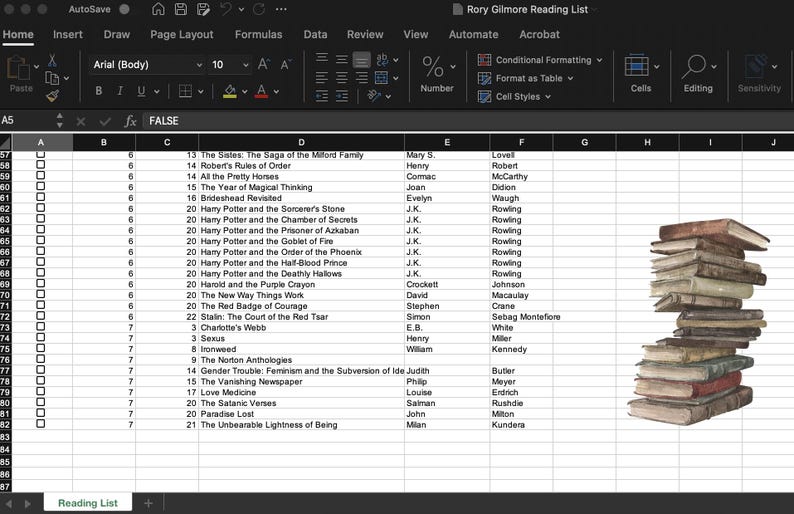Click the Sensitivity button
This screenshot has width=794, height=514.
pos(759,74)
